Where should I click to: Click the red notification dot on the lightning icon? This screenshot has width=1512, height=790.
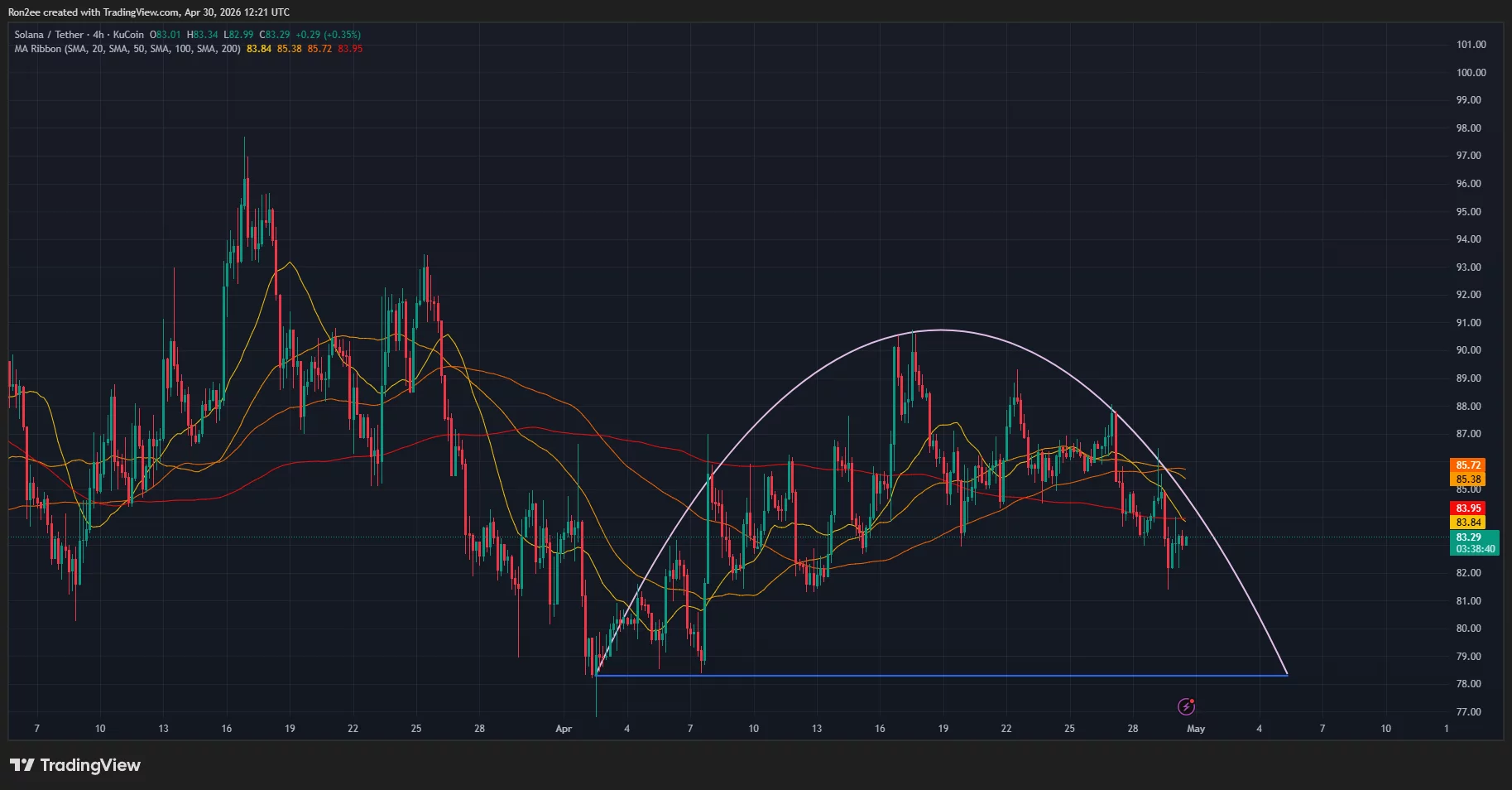[1192, 701]
